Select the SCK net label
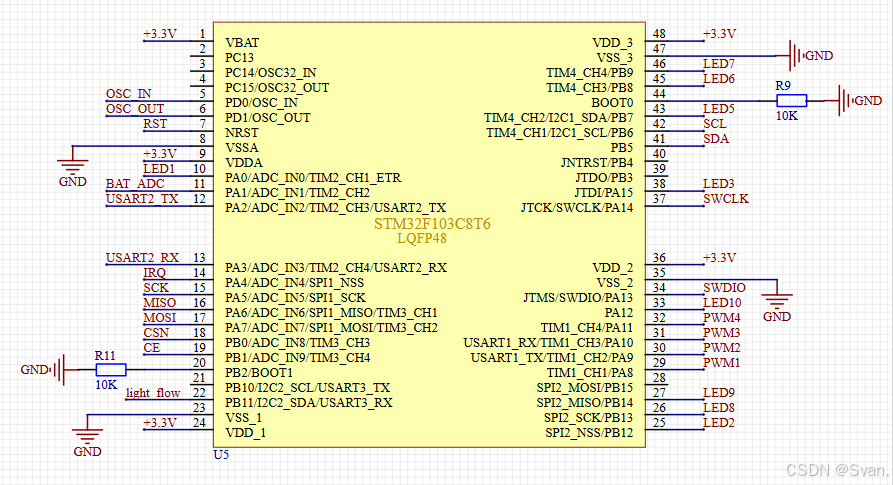Viewport: 893px width, 485px height. [x=155, y=288]
